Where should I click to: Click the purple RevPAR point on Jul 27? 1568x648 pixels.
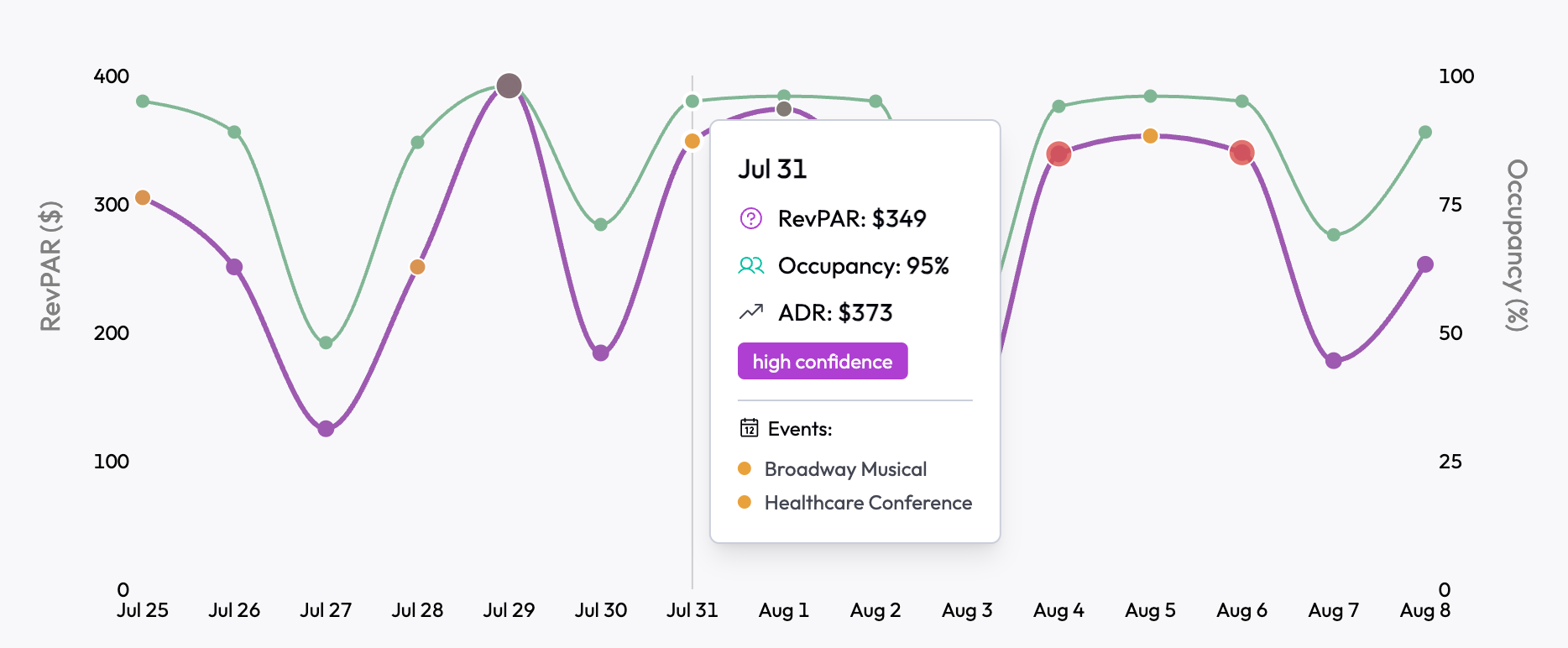pos(326,429)
